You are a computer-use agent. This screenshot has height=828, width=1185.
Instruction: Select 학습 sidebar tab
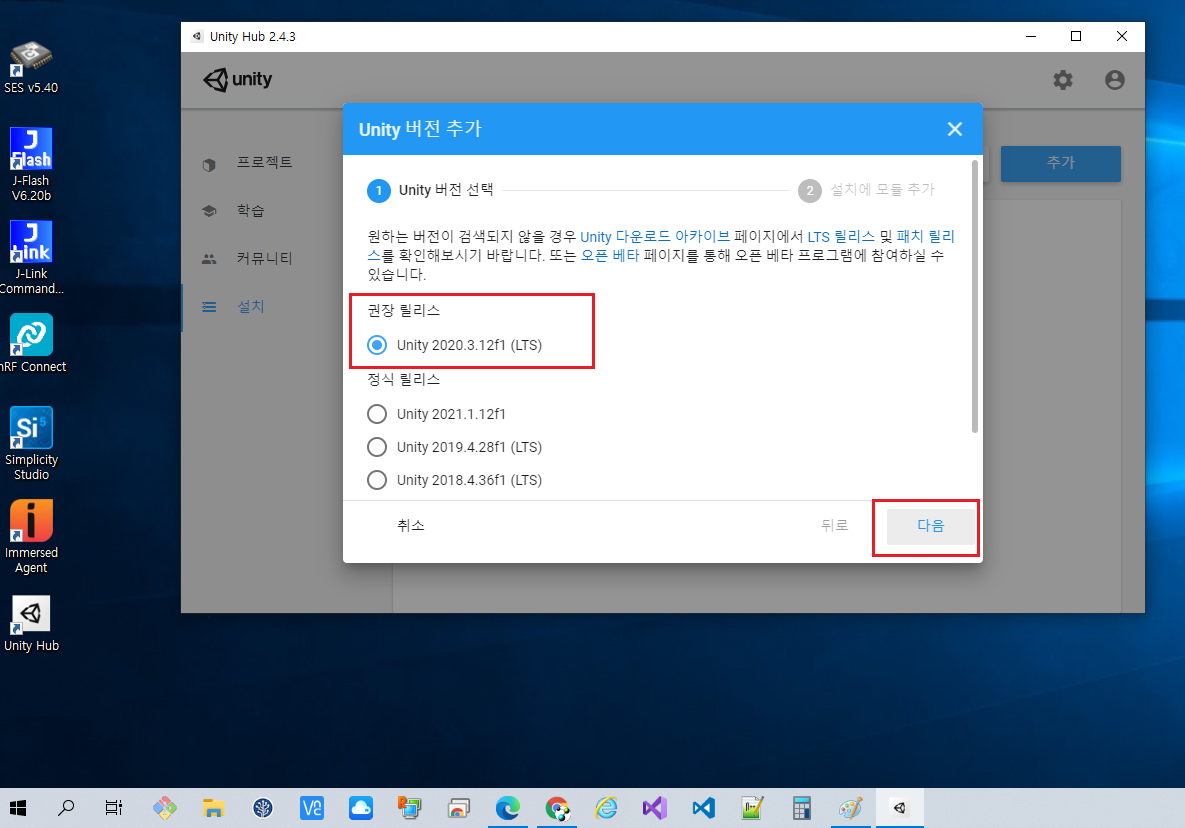251,211
